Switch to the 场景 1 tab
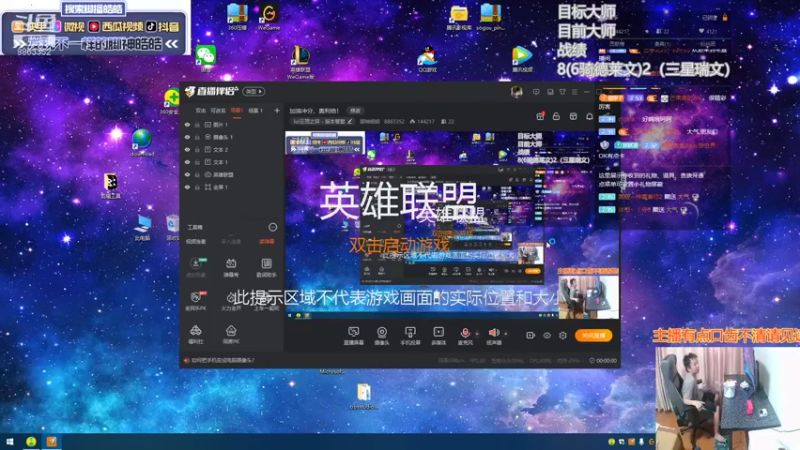The image size is (800, 450). tap(255, 110)
